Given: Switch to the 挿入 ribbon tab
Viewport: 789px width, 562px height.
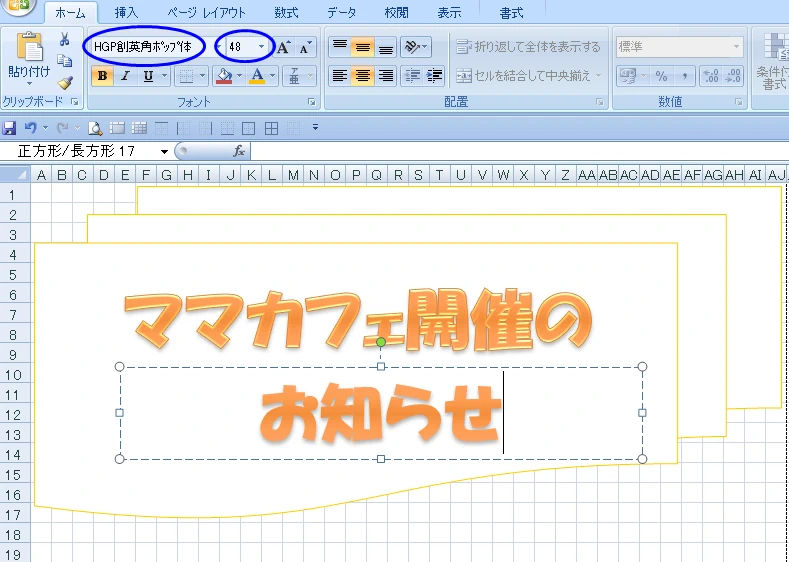Looking at the screenshot, I should [126, 13].
